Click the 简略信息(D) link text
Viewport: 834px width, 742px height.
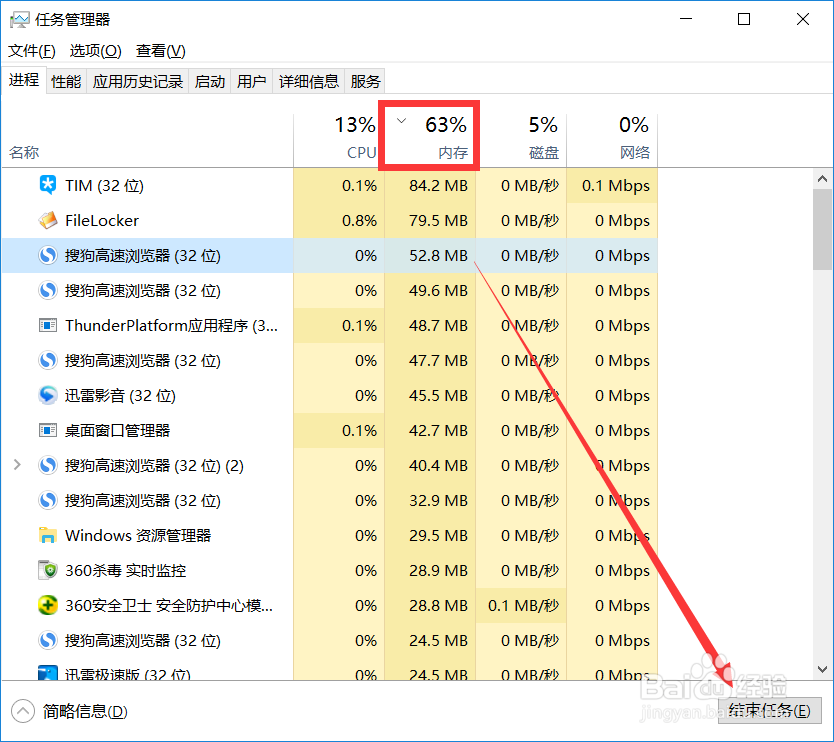tap(85, 712)
